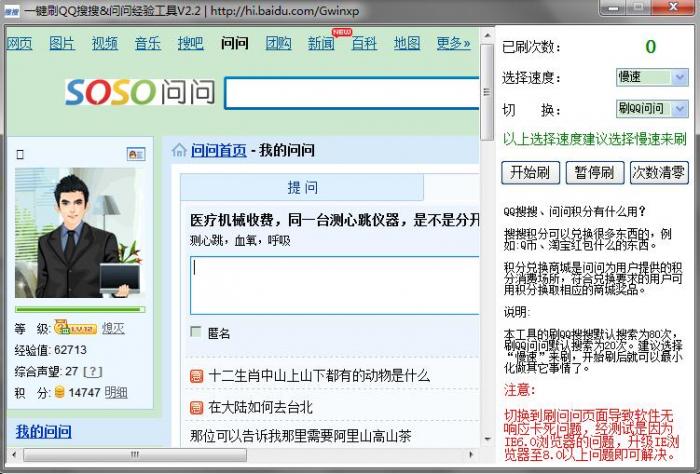Viewport: 700px width, 474px height.
Task: Close the tool window
Action: click(x=673, y=7)
